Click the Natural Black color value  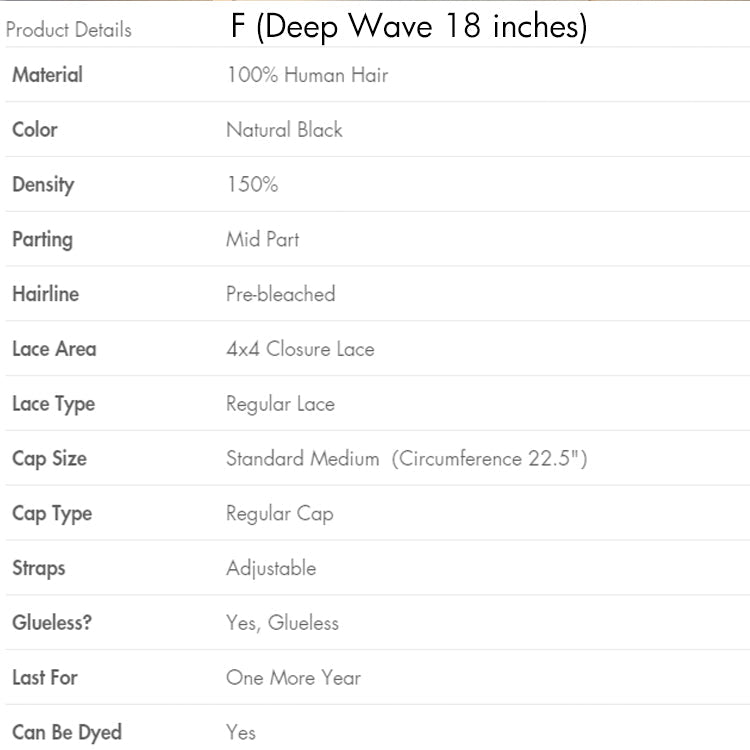(284, 130)
